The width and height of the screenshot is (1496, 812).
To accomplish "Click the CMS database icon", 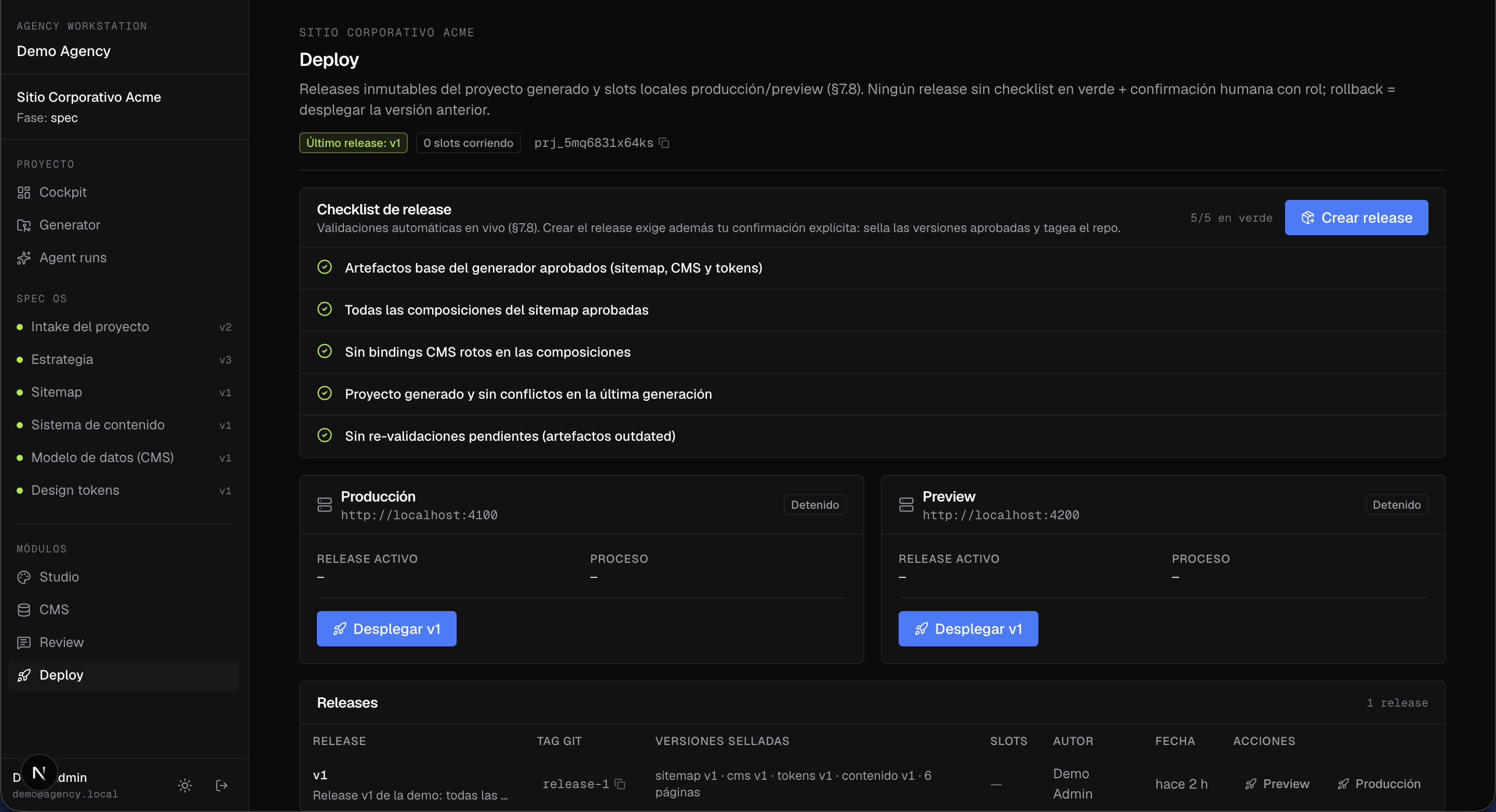I will [x=24, y=610].
